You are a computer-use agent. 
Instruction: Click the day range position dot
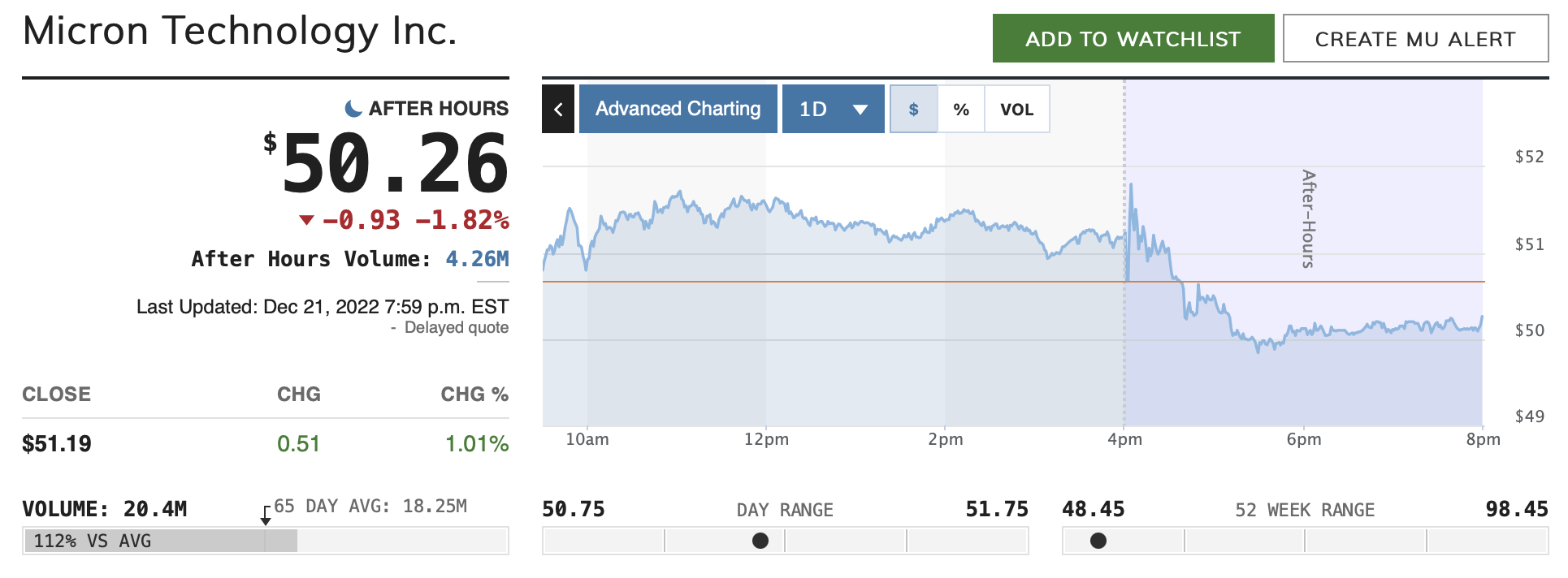click(760, 541)
